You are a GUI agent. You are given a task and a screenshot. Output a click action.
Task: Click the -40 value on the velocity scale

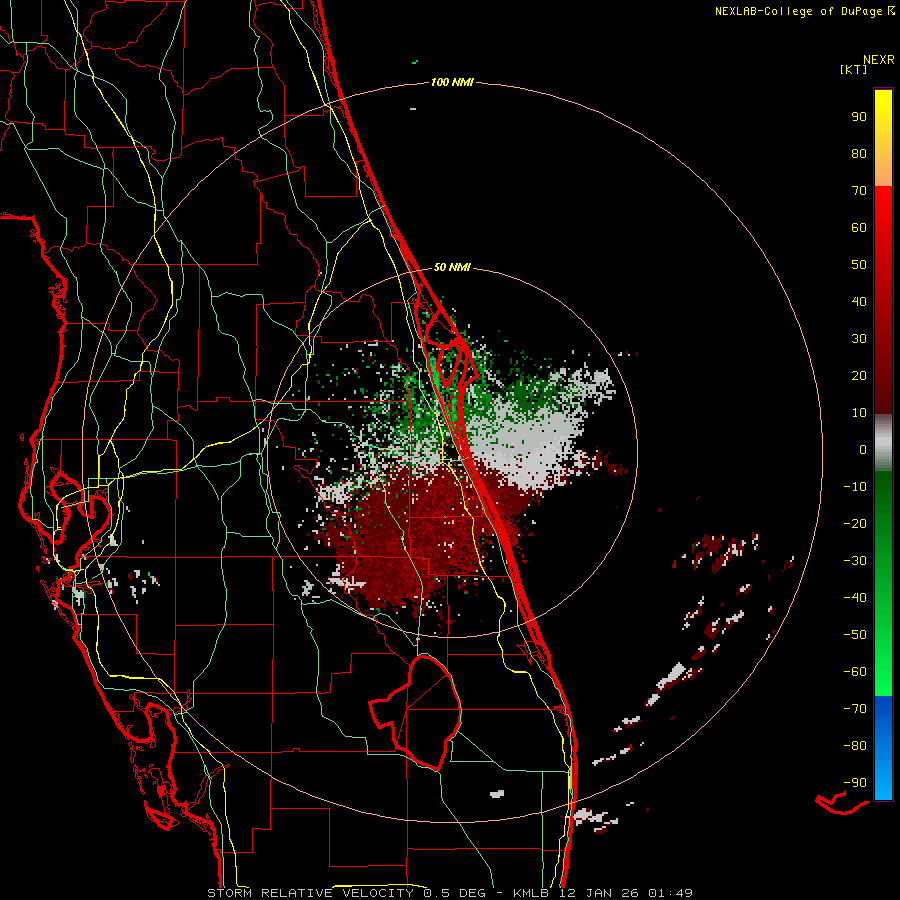pos(855,598)
